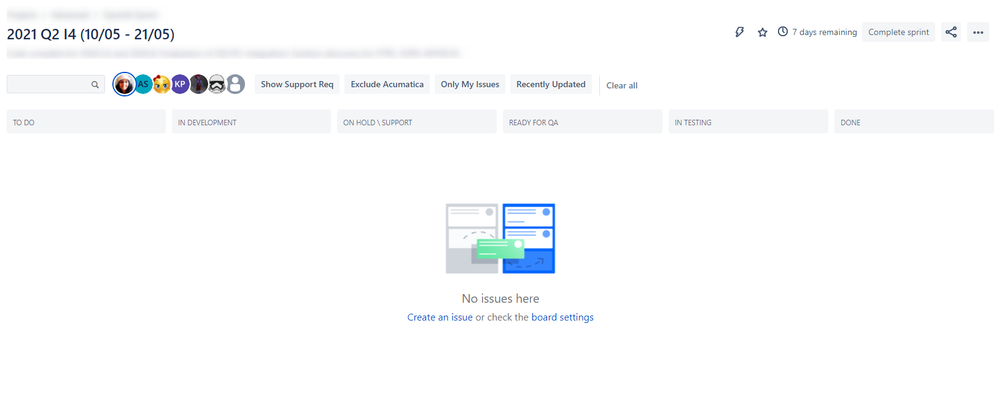The width and height of the screenshot is (999, 420).
Task: Focus the board search input field
Action: click(x=55, y=84)
